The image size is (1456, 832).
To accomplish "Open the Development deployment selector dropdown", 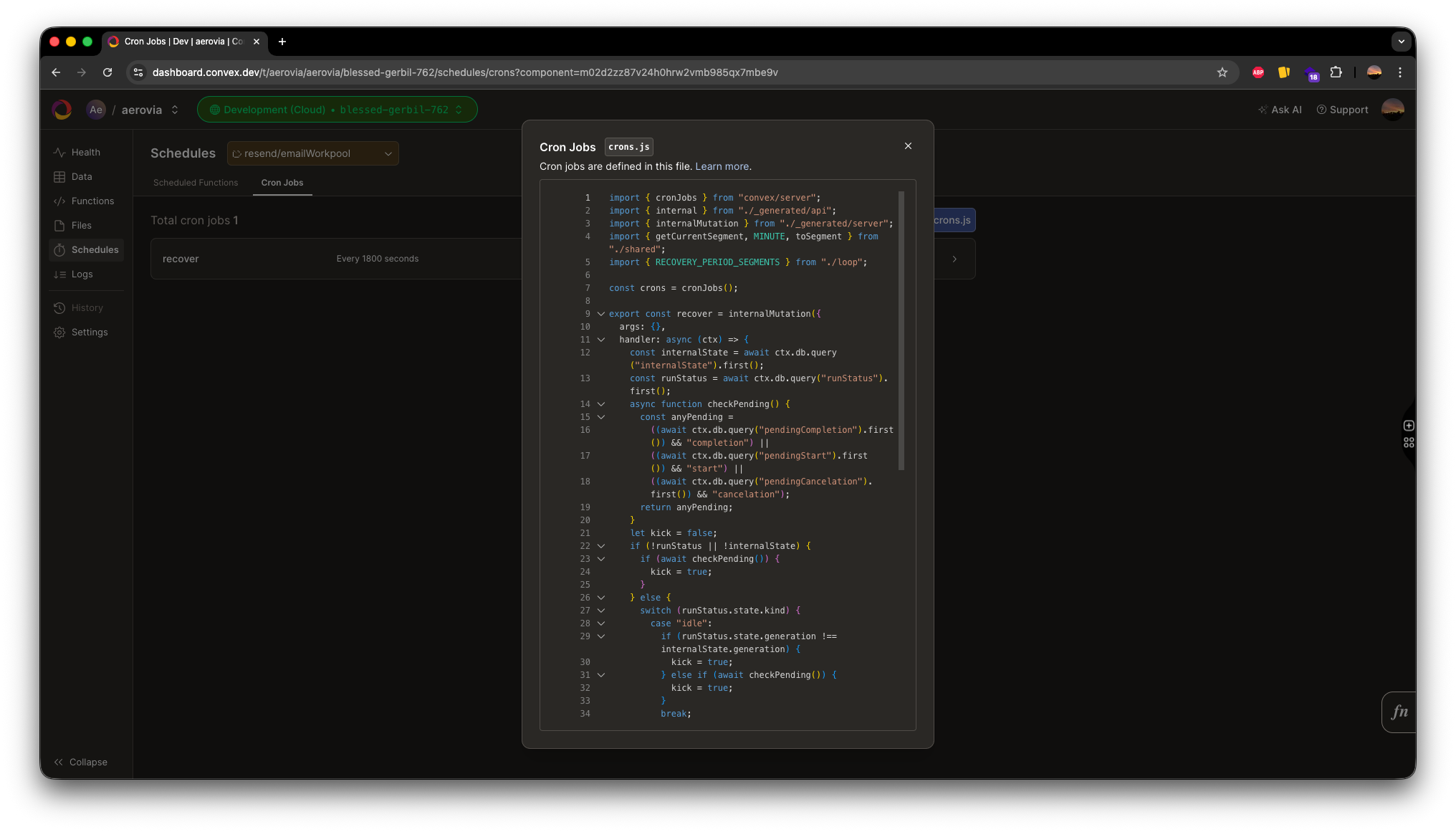I will click(x=337, y=110).
